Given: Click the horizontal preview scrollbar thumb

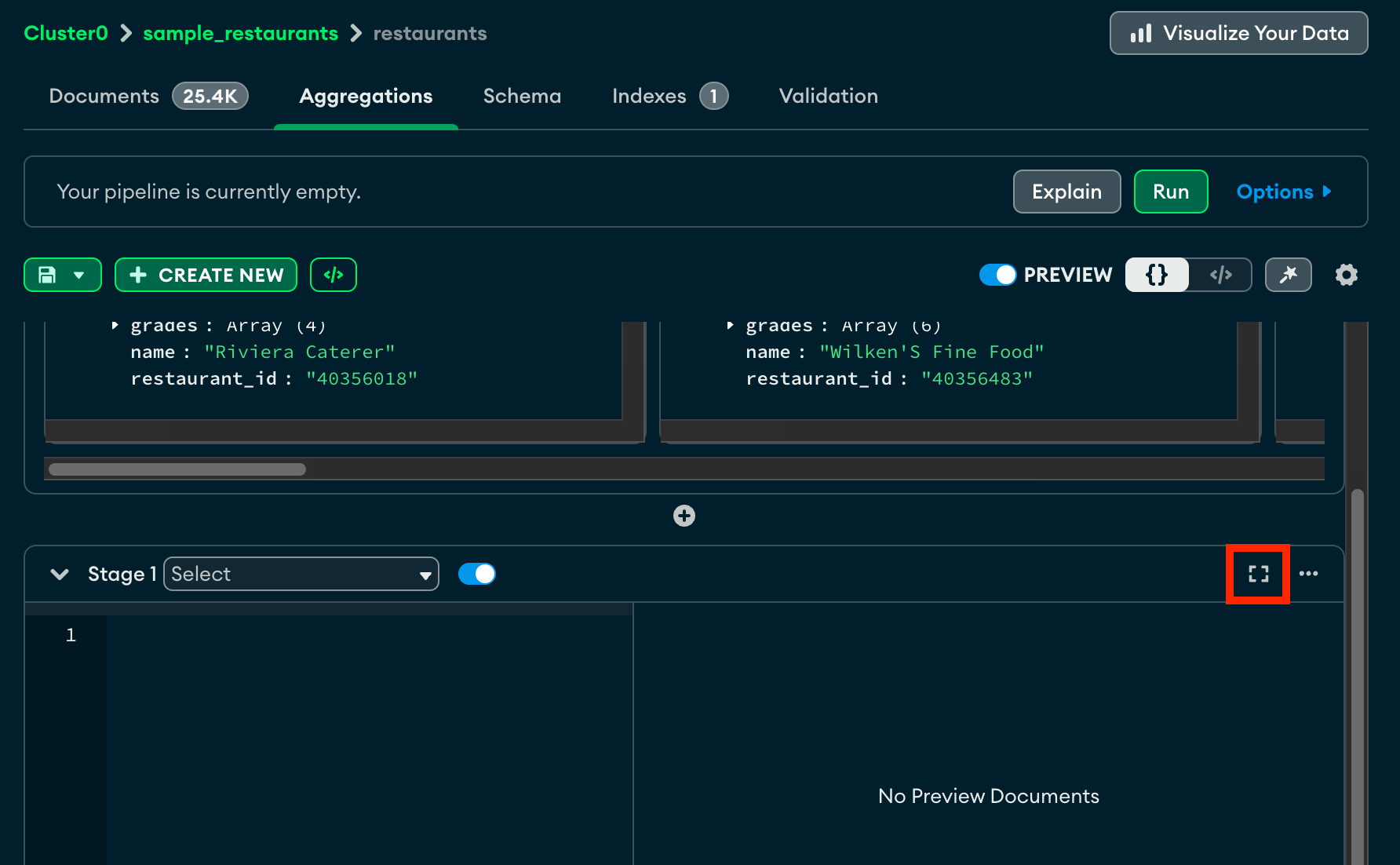Looking at the screenshot, I should pyautogui.click(x=177, y=469).
